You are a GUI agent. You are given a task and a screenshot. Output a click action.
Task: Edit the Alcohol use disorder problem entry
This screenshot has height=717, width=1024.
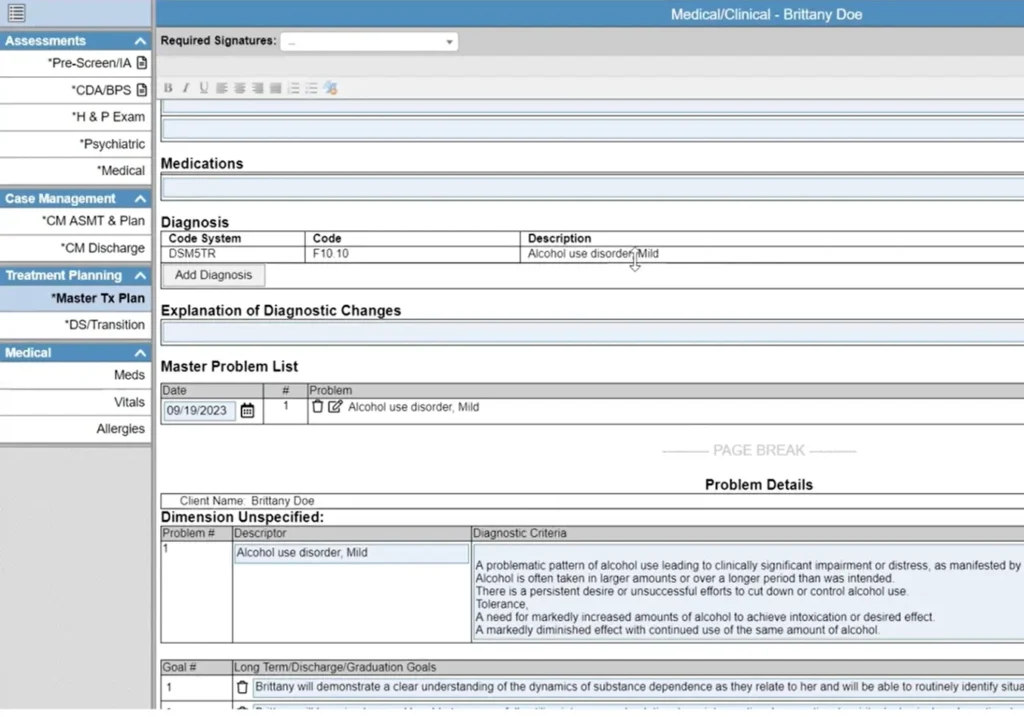pos(335,406)
